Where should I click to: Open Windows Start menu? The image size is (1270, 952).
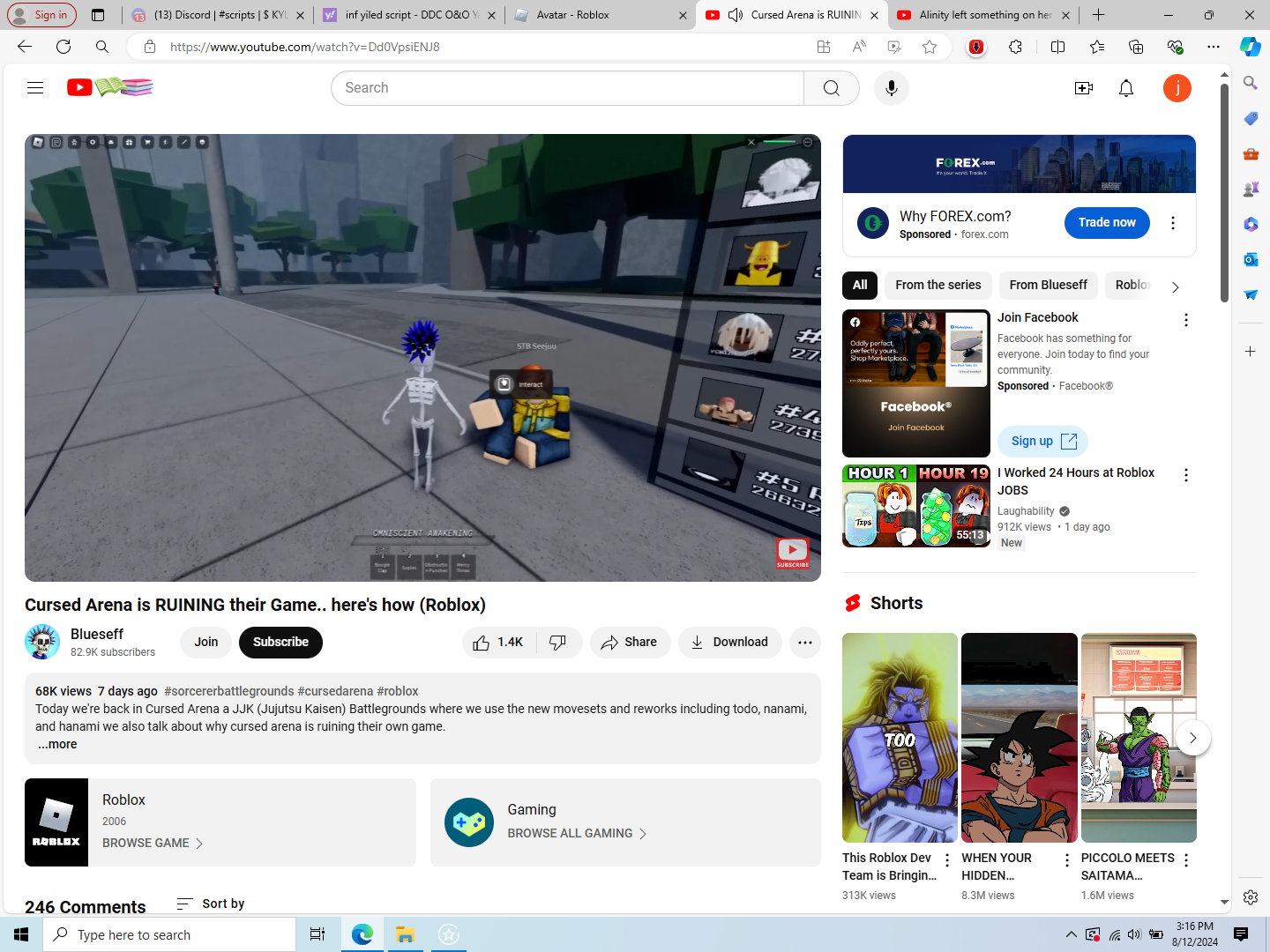pos(21,934)
